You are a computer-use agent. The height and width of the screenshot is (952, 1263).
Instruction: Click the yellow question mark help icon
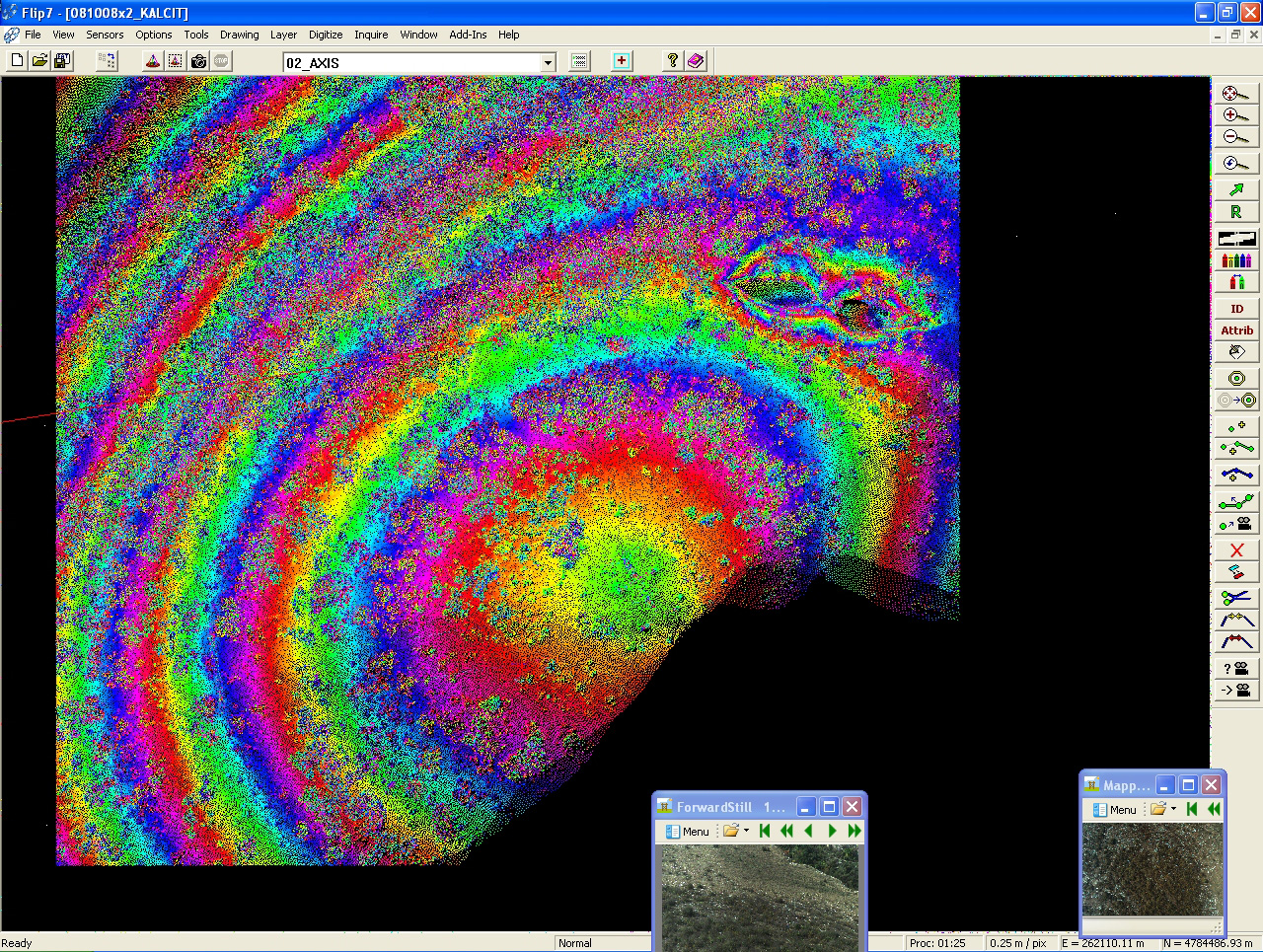[672, 61]
